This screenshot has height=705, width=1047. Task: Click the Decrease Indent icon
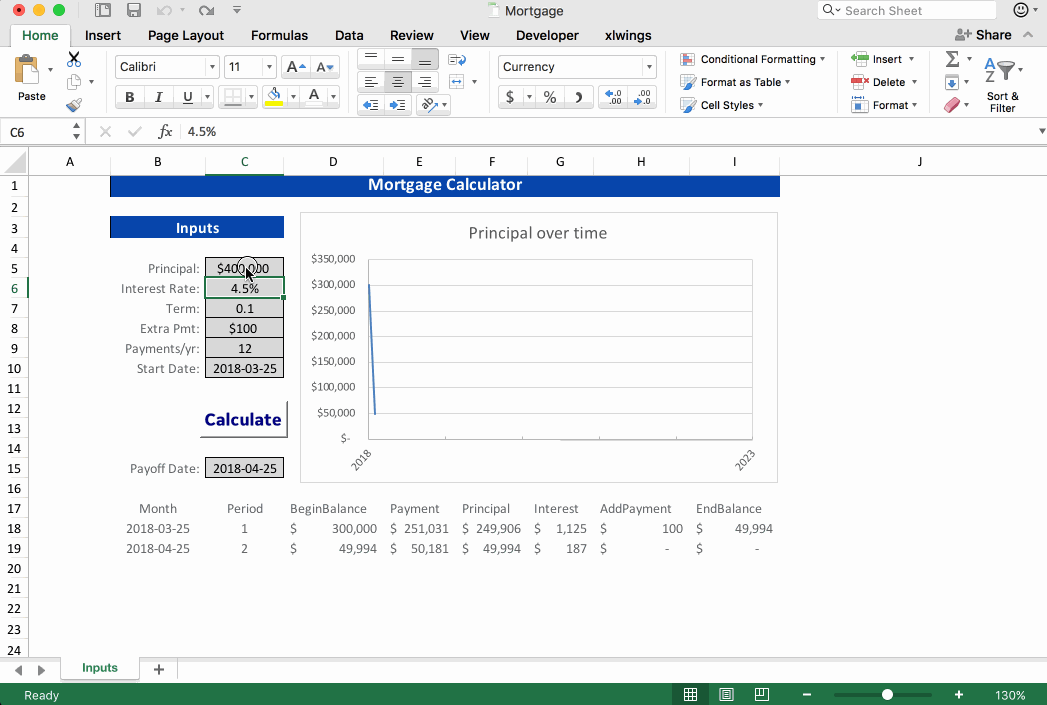pos(371,103)
